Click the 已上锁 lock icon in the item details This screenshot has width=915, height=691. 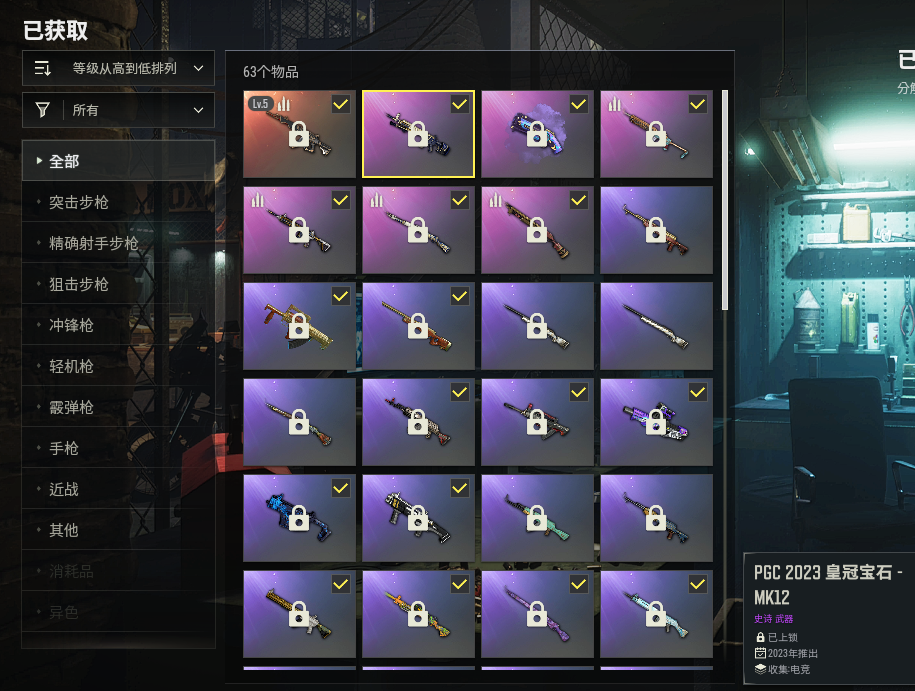point(760,637)
